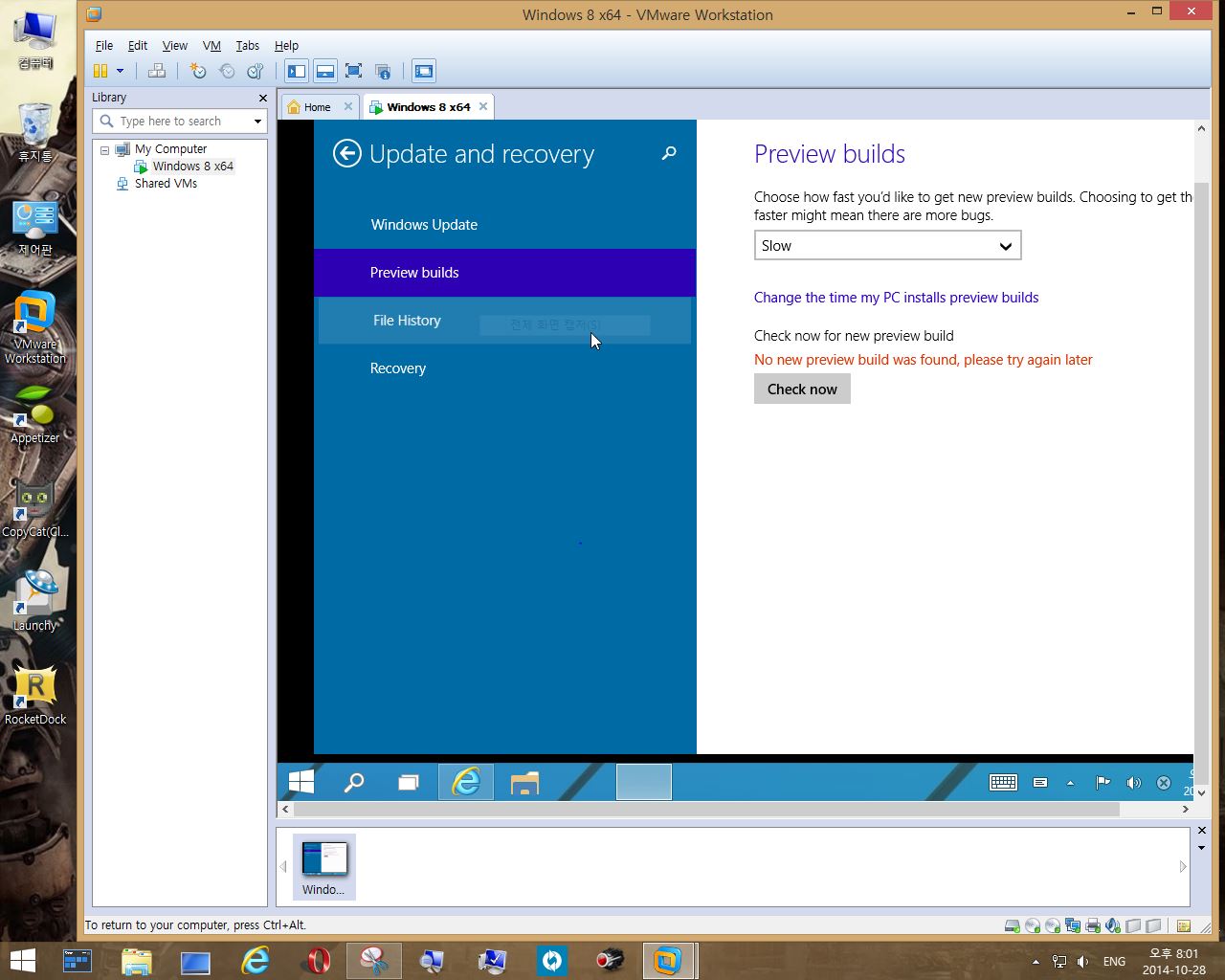Open the snapshot manager wrench-clock icon
Image resolution: width=1225 pixels, height=980 pixels.
256,71
